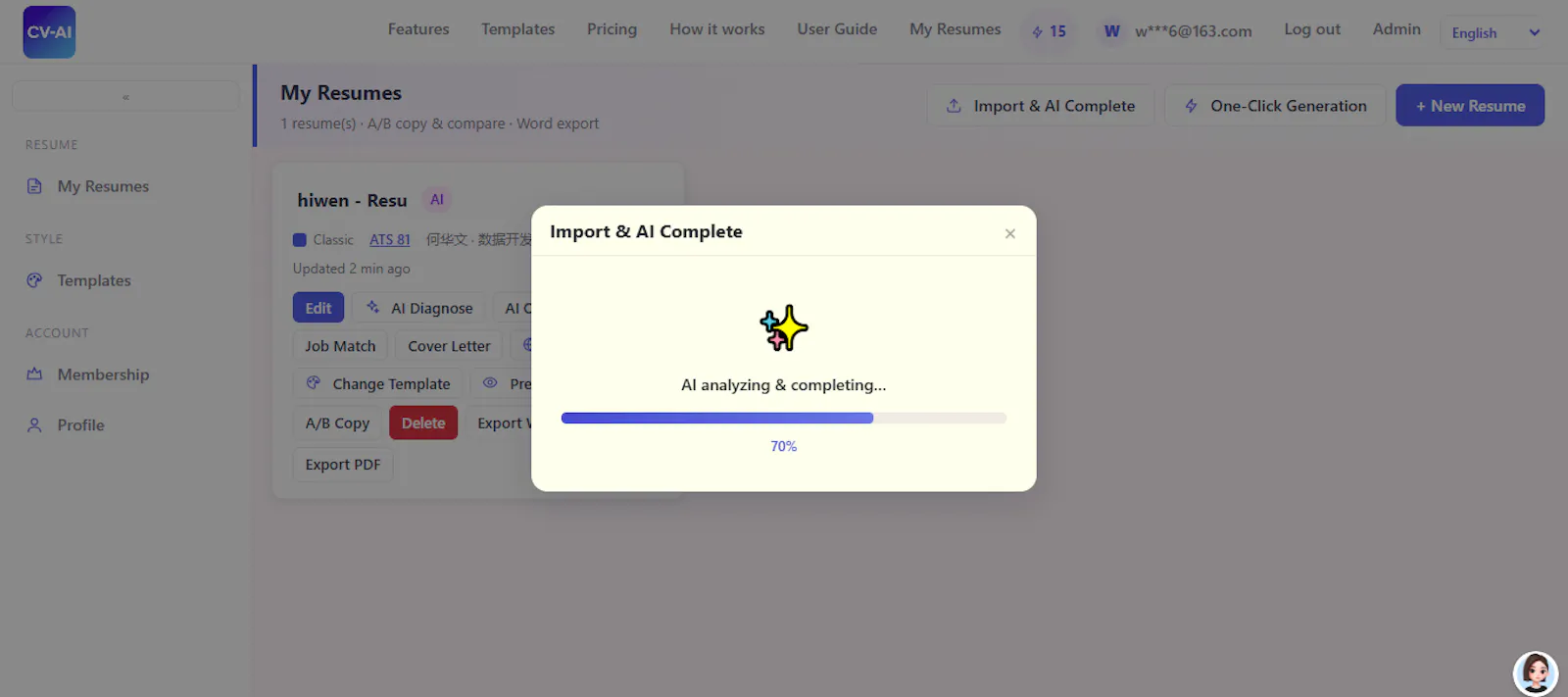Viewport: 1568px width, 697px height.
Task: Create a new resume with + New Resume
Action: click(1470, 105)
